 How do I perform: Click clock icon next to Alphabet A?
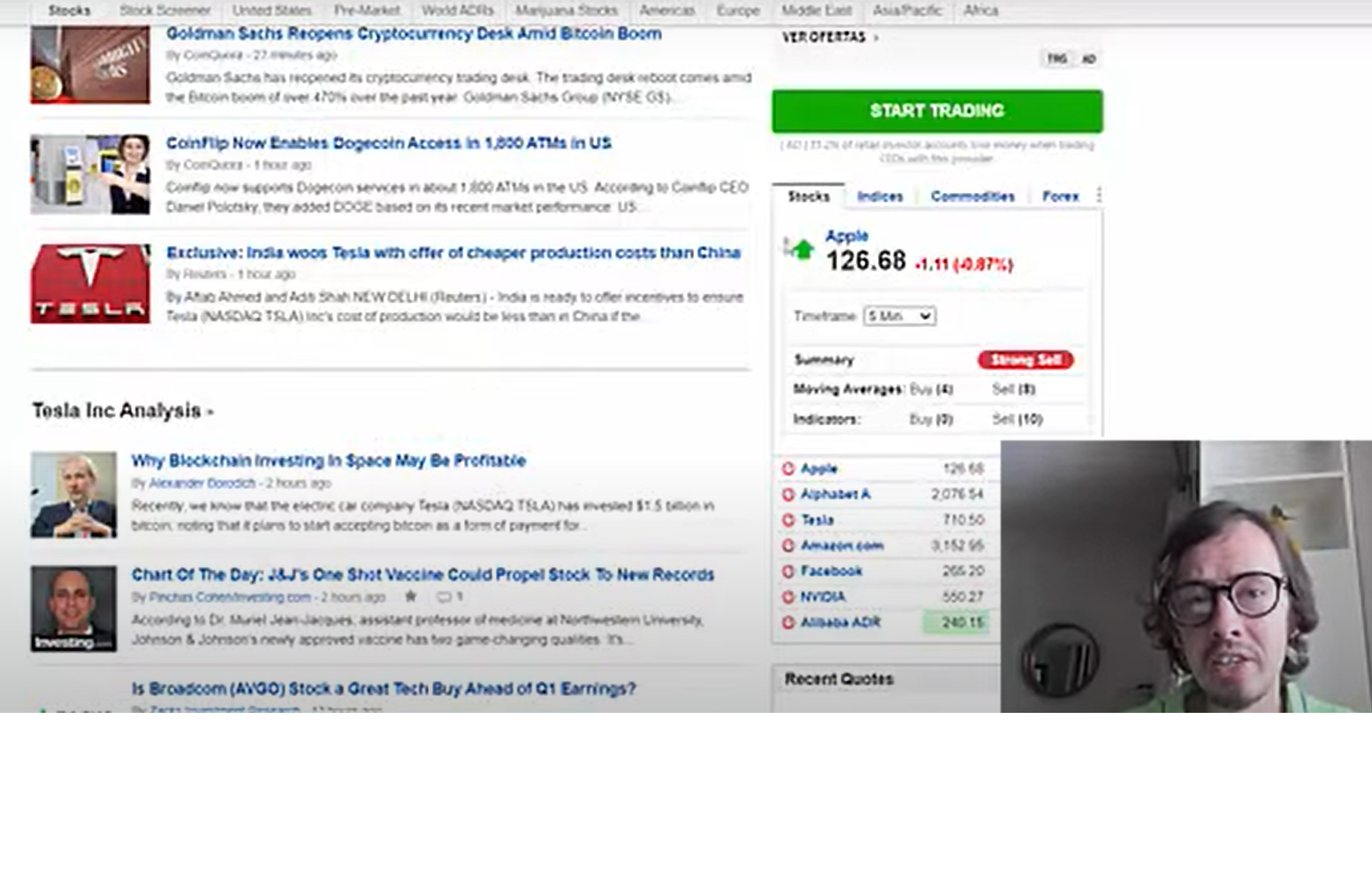coord(788,494)
